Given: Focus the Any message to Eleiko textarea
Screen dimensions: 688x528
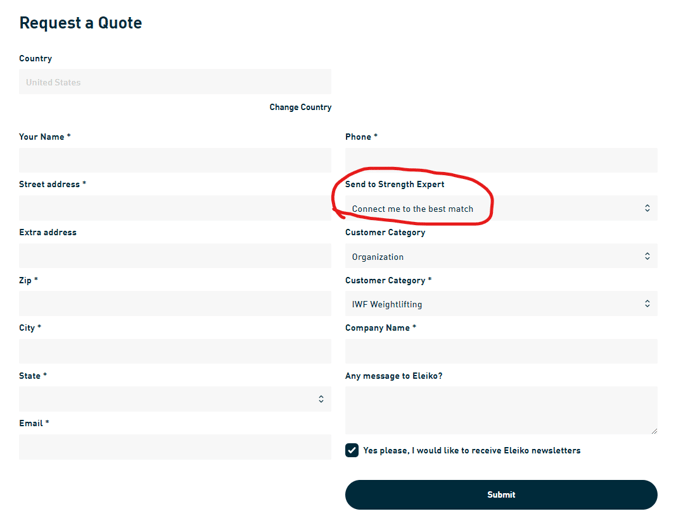Looking at the screenshot, I should click(501, 410).
